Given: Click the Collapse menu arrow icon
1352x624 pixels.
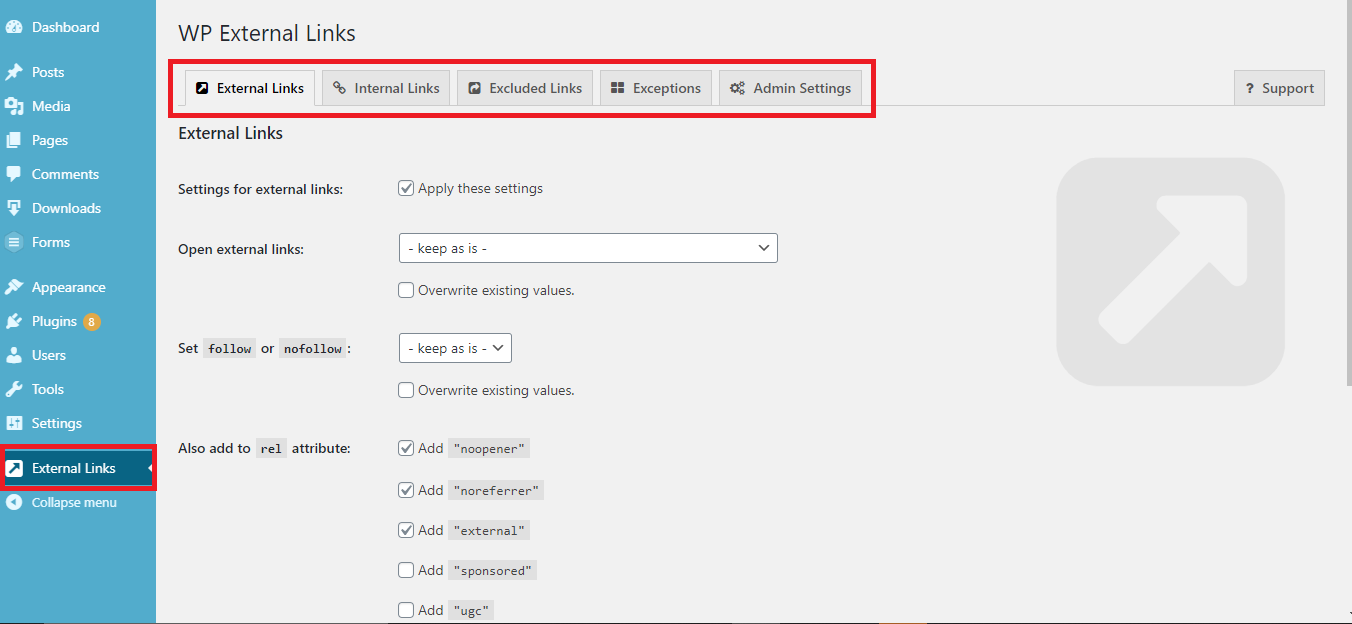Looking at the screenshot, I should coord(14,502).
